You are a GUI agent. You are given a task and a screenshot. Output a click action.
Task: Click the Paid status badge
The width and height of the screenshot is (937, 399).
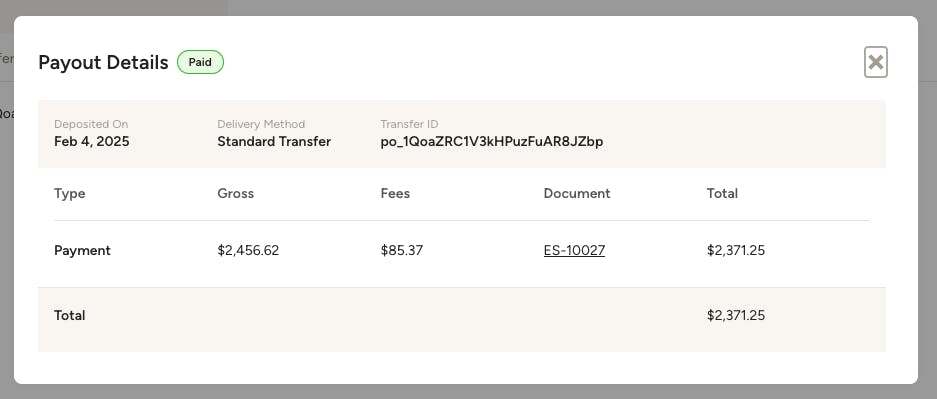click(x=200, y=62)
